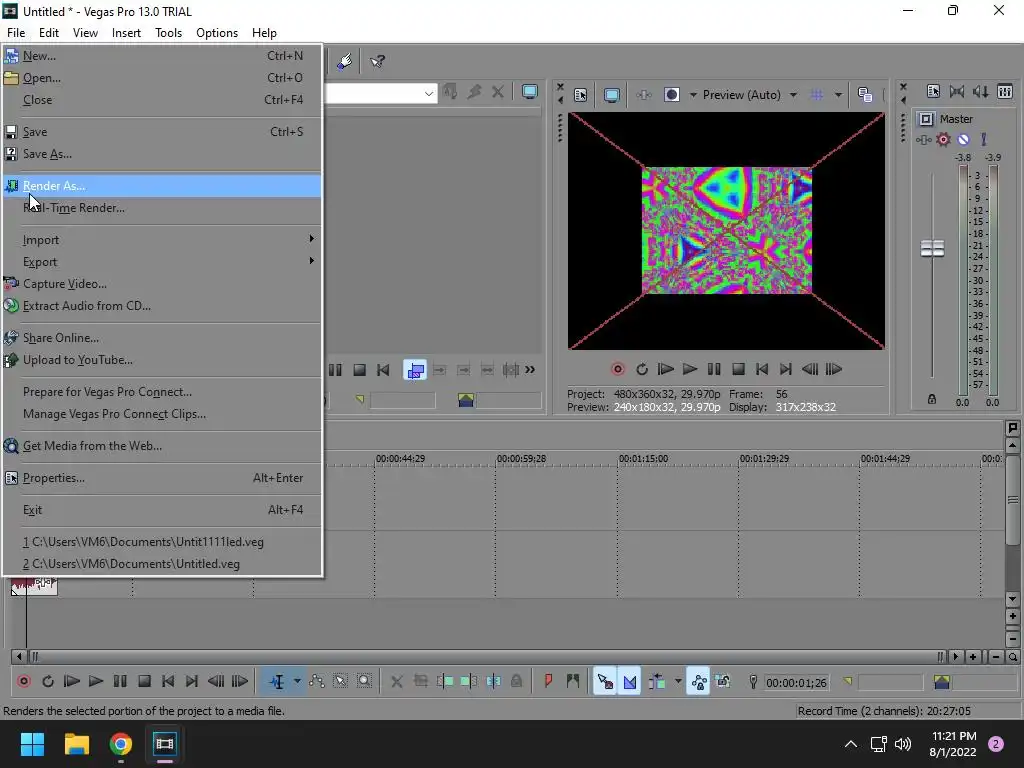Open File Explorer from the taskbar
The image size is (1024, 768).
pyautogui.click(x=76, y=744)
